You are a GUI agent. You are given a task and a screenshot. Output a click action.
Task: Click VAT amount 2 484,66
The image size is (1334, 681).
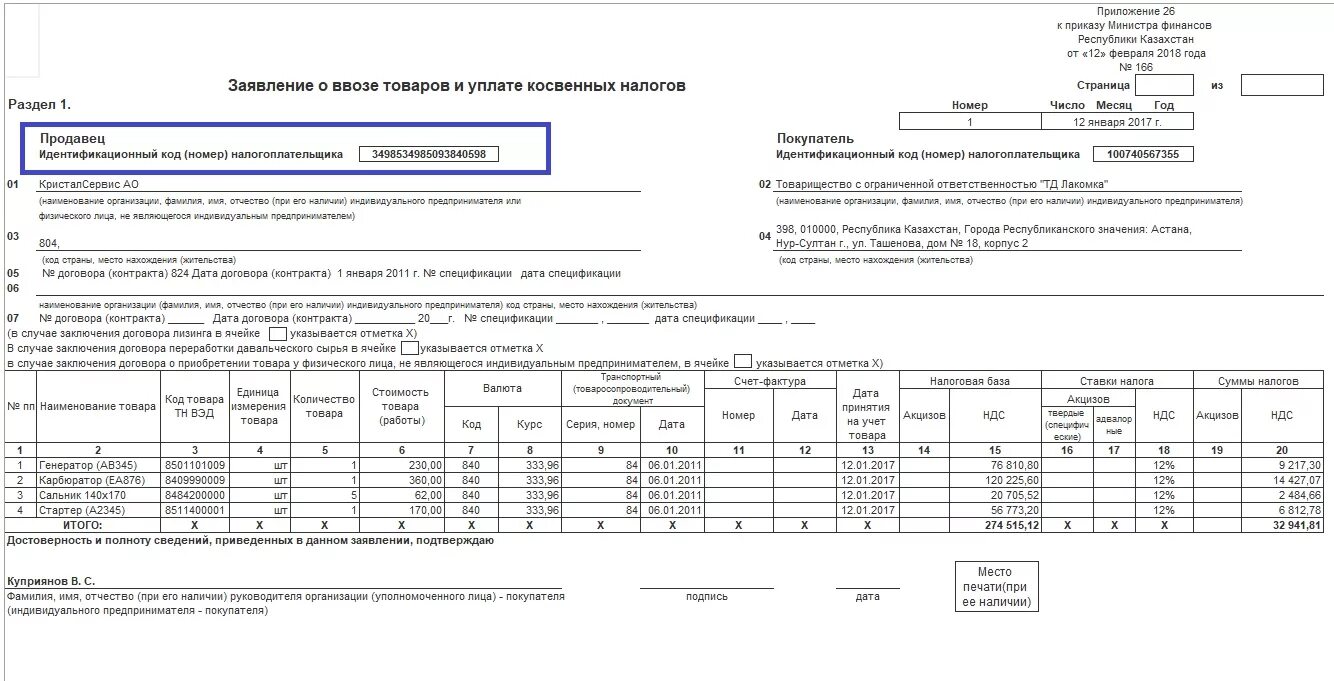(1300, 495)
